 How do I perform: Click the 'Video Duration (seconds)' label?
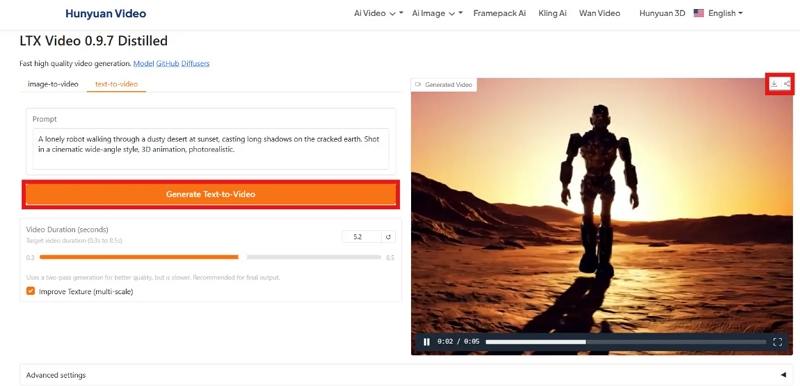67,229
